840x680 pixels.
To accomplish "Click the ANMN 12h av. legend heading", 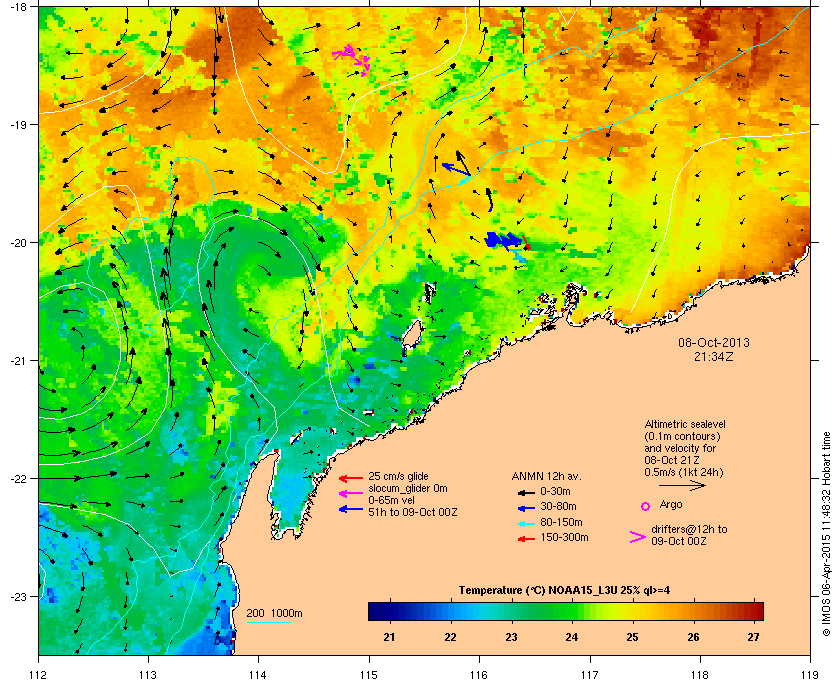I will tap(546, 476).
